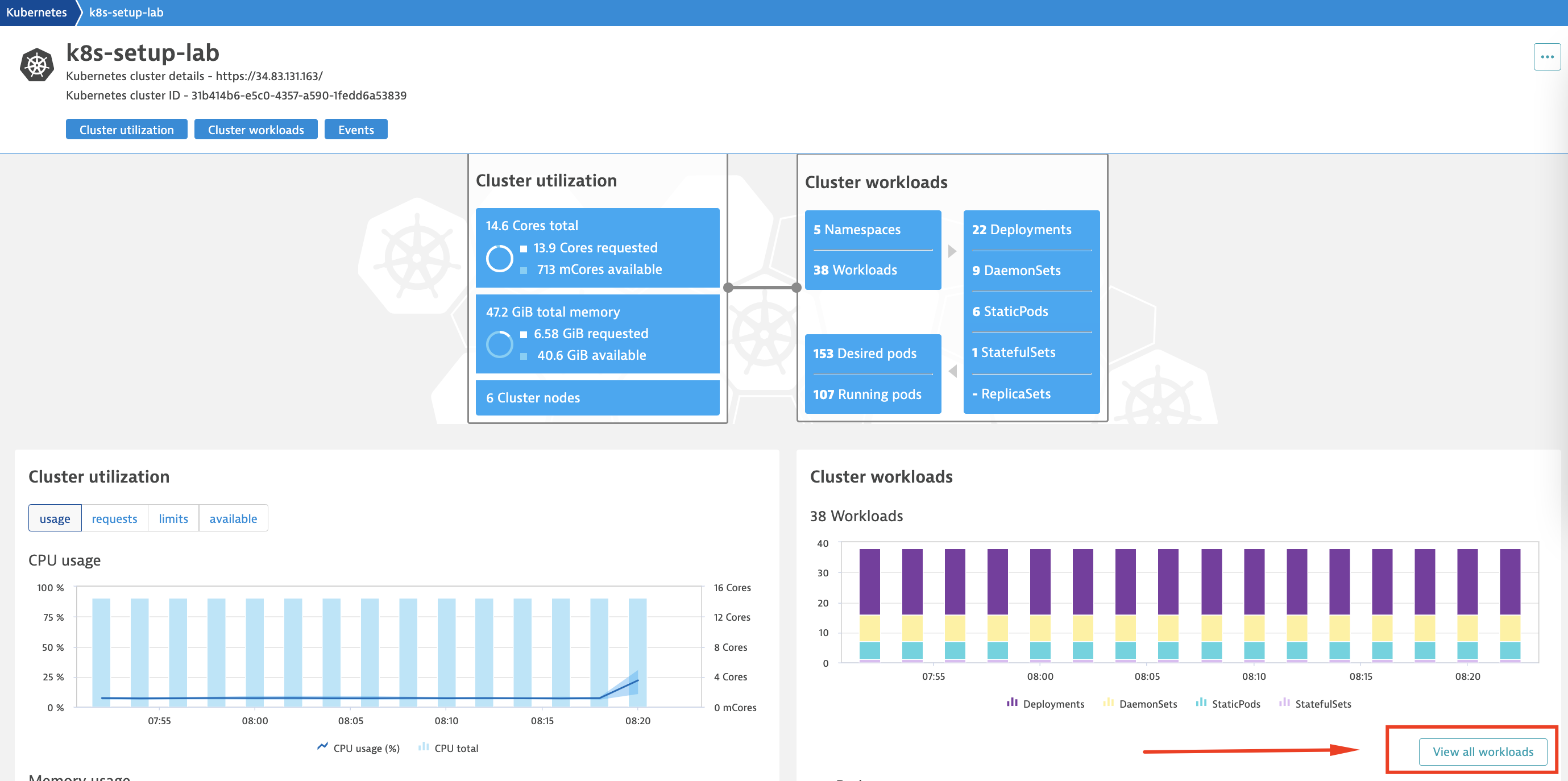Click the cores requested donut chart
The image size is (1568, 781).
click(x=499, y=259)
